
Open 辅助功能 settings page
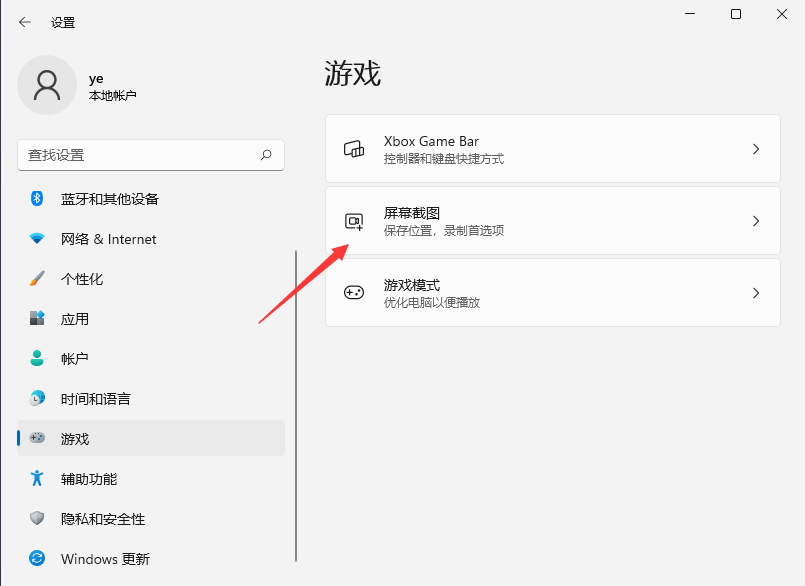click(x=88, y=479)
